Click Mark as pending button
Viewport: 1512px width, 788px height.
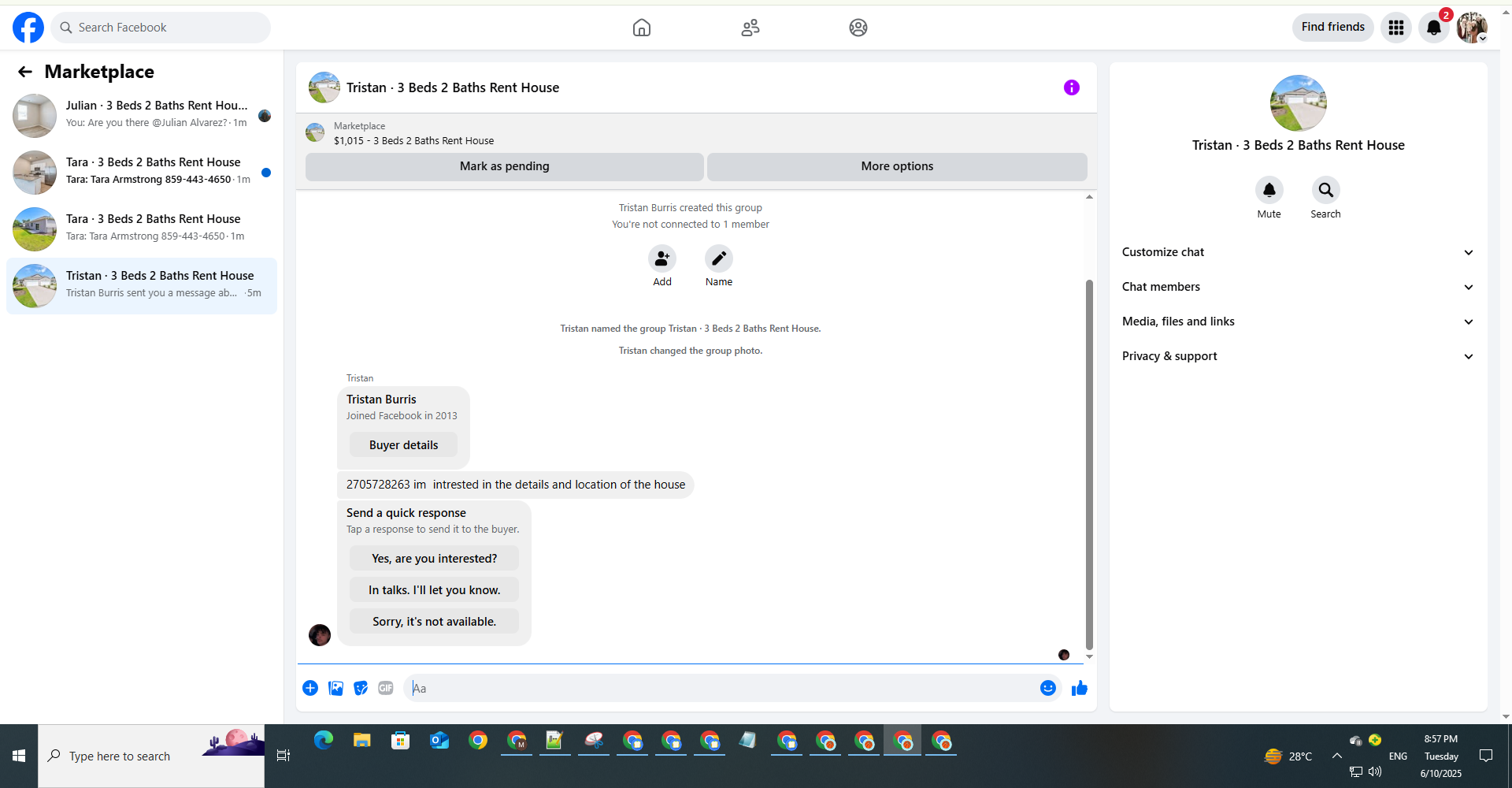[505, 166]
